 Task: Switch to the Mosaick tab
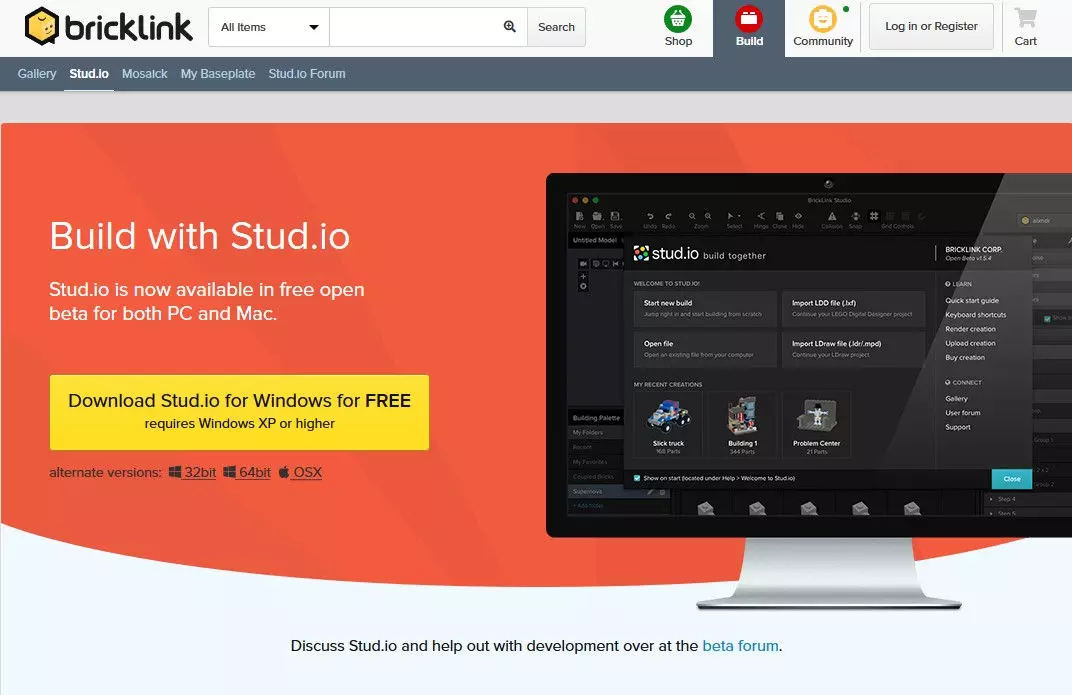[x=145, y=74]
